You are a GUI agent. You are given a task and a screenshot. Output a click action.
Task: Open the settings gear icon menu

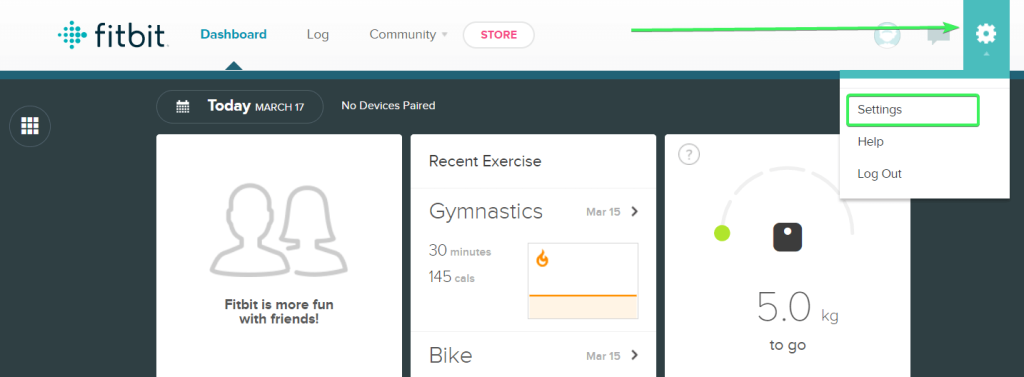(985, 33)
